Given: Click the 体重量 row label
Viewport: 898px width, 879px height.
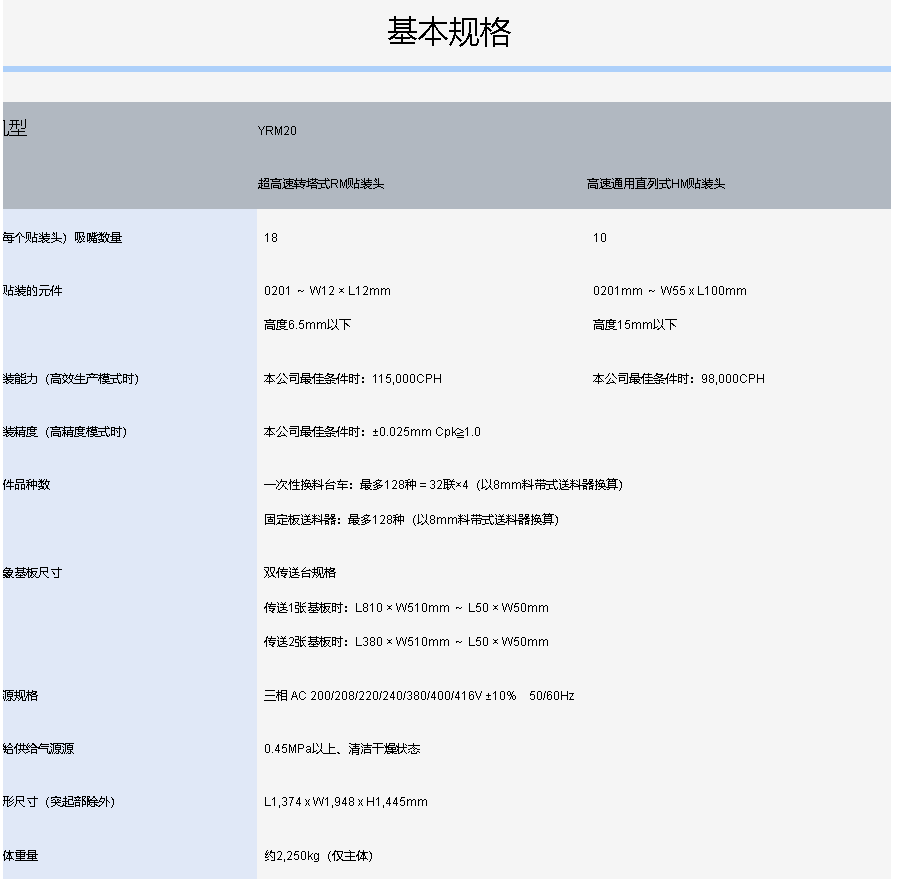Looking at the screenshot, I should [x=21, y=856].
